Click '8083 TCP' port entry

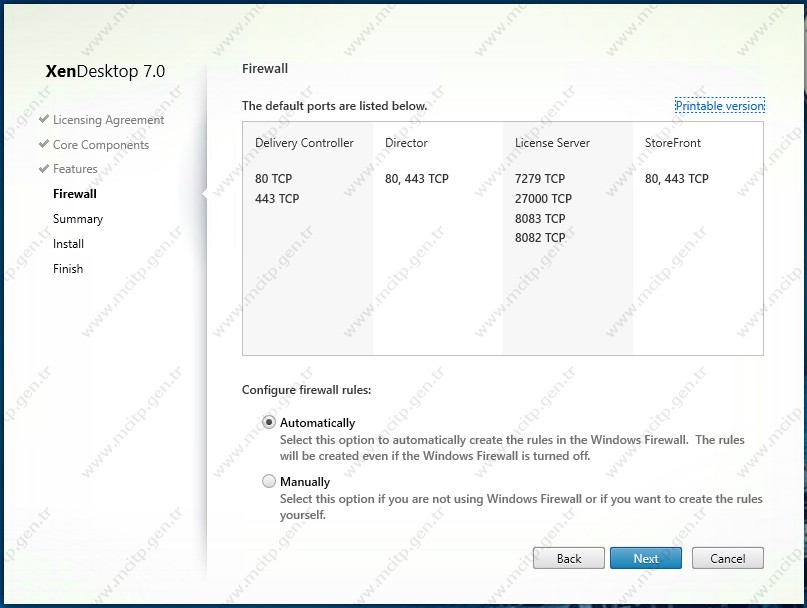540,218
